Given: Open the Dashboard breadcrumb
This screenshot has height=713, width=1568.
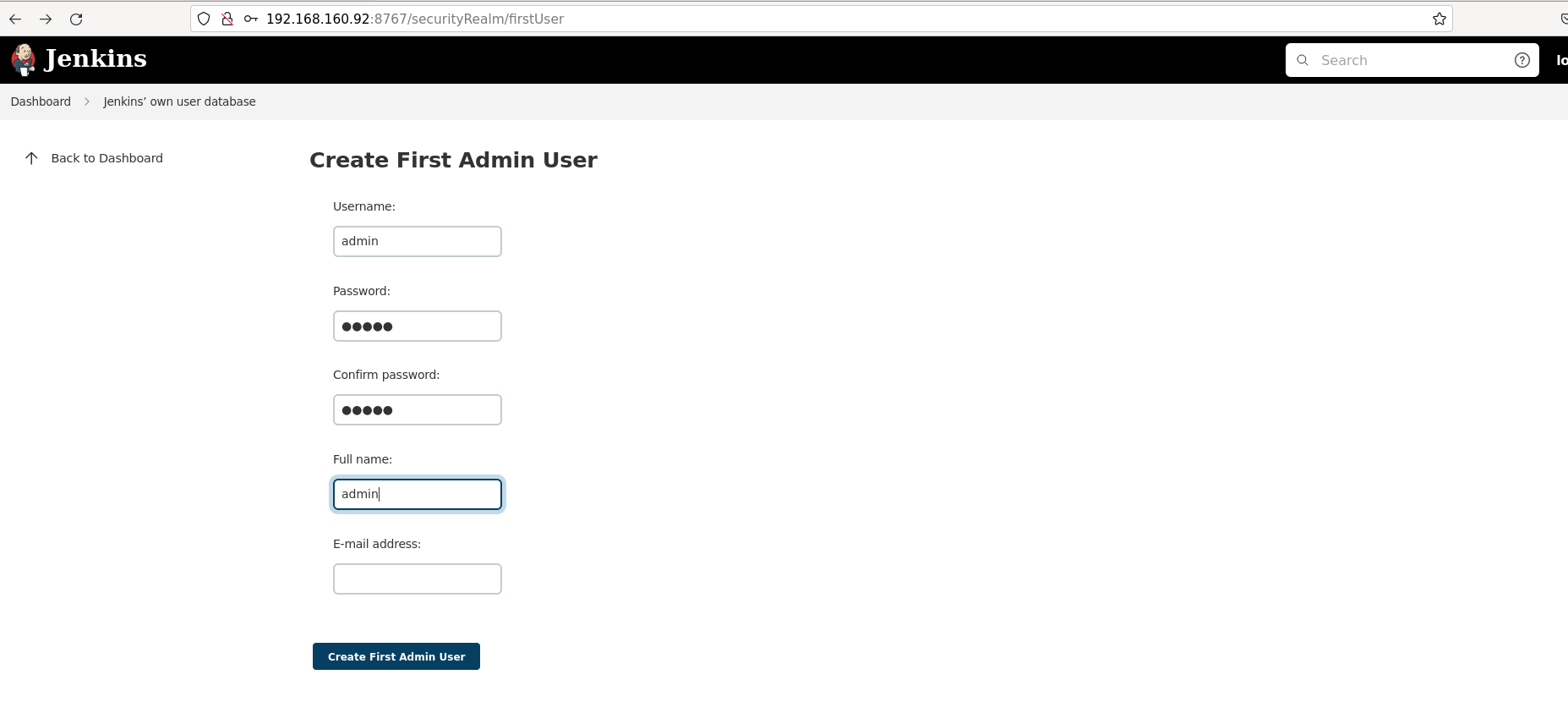Looking at the screenshot, I should tap(41, 101).
